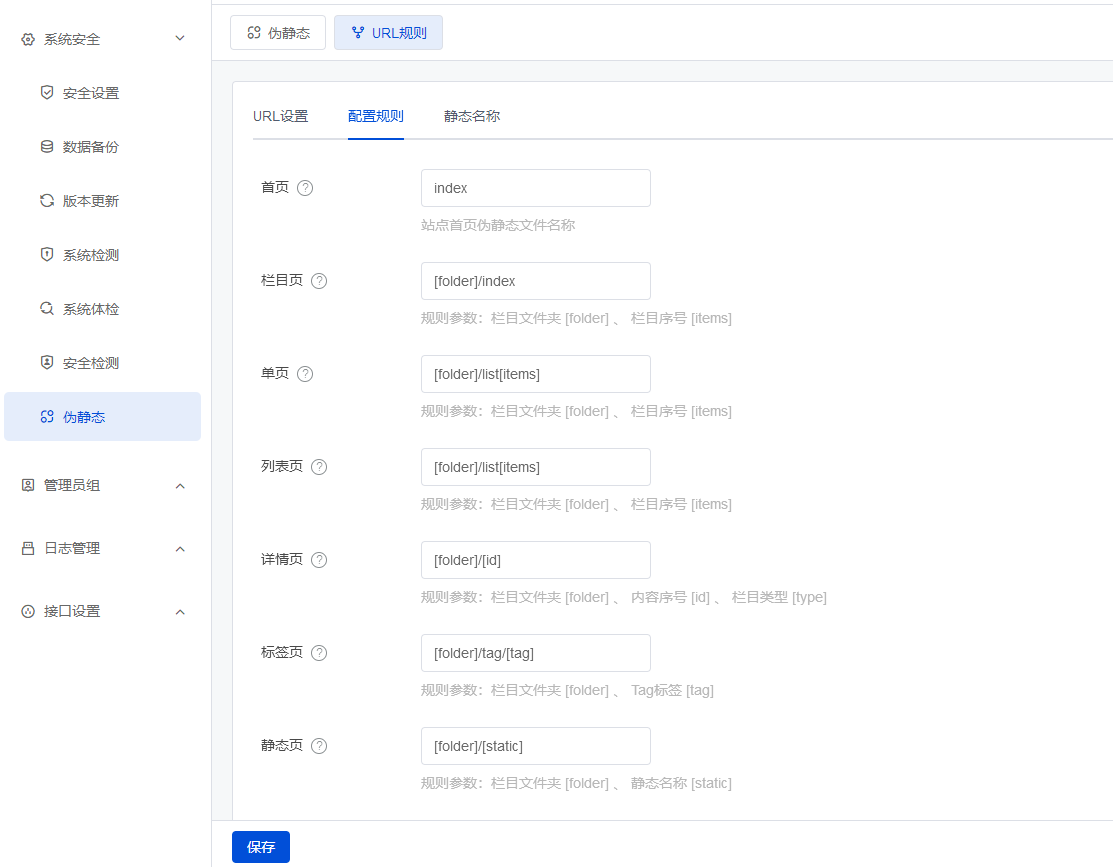The width and height of the screenshot is (1113, 867).
Task: Open 数据备份 in the sidebar
Action: pos(91,147)
